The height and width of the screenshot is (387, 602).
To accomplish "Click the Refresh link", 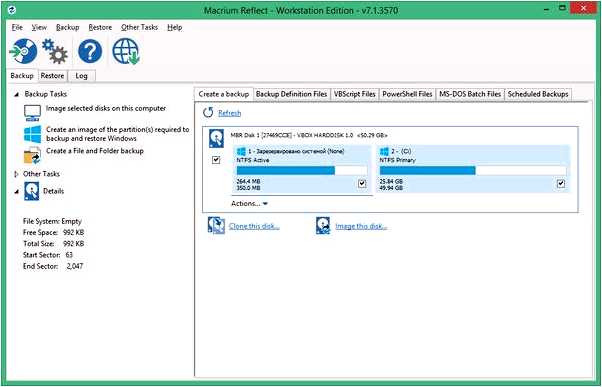I will (230, 113).
